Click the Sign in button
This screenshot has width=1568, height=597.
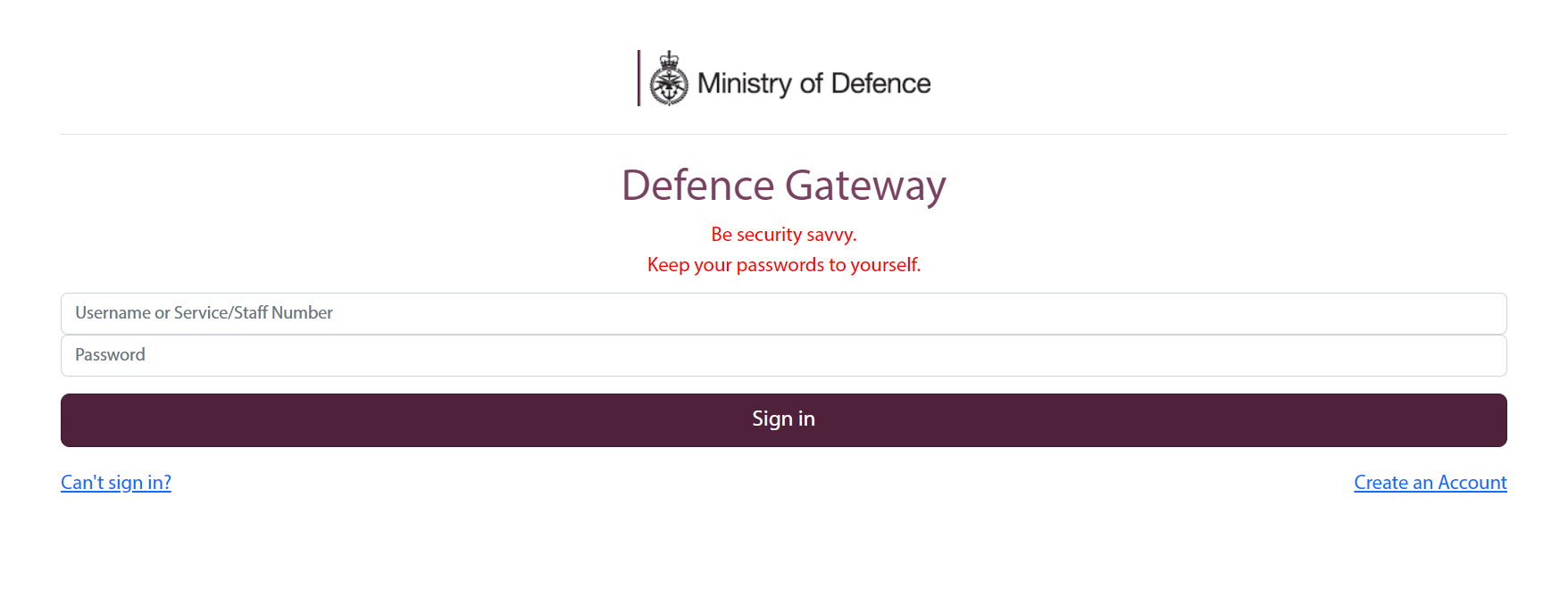(x=784, y=420)
